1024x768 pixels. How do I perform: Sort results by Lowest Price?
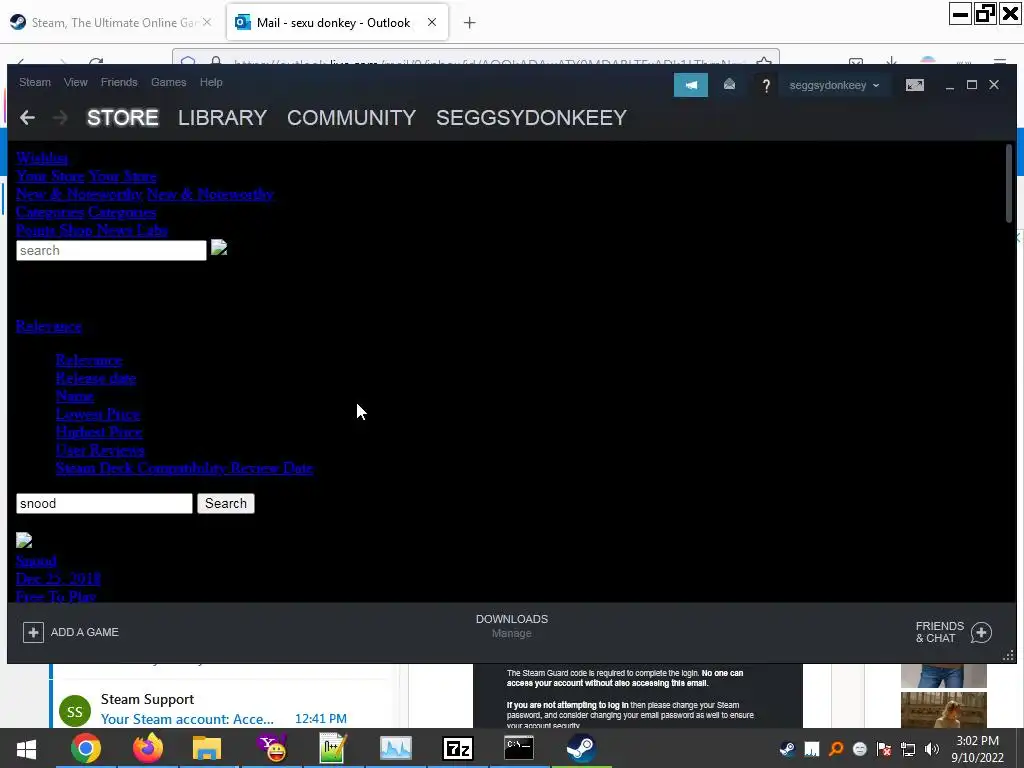(x=98, y=415)
